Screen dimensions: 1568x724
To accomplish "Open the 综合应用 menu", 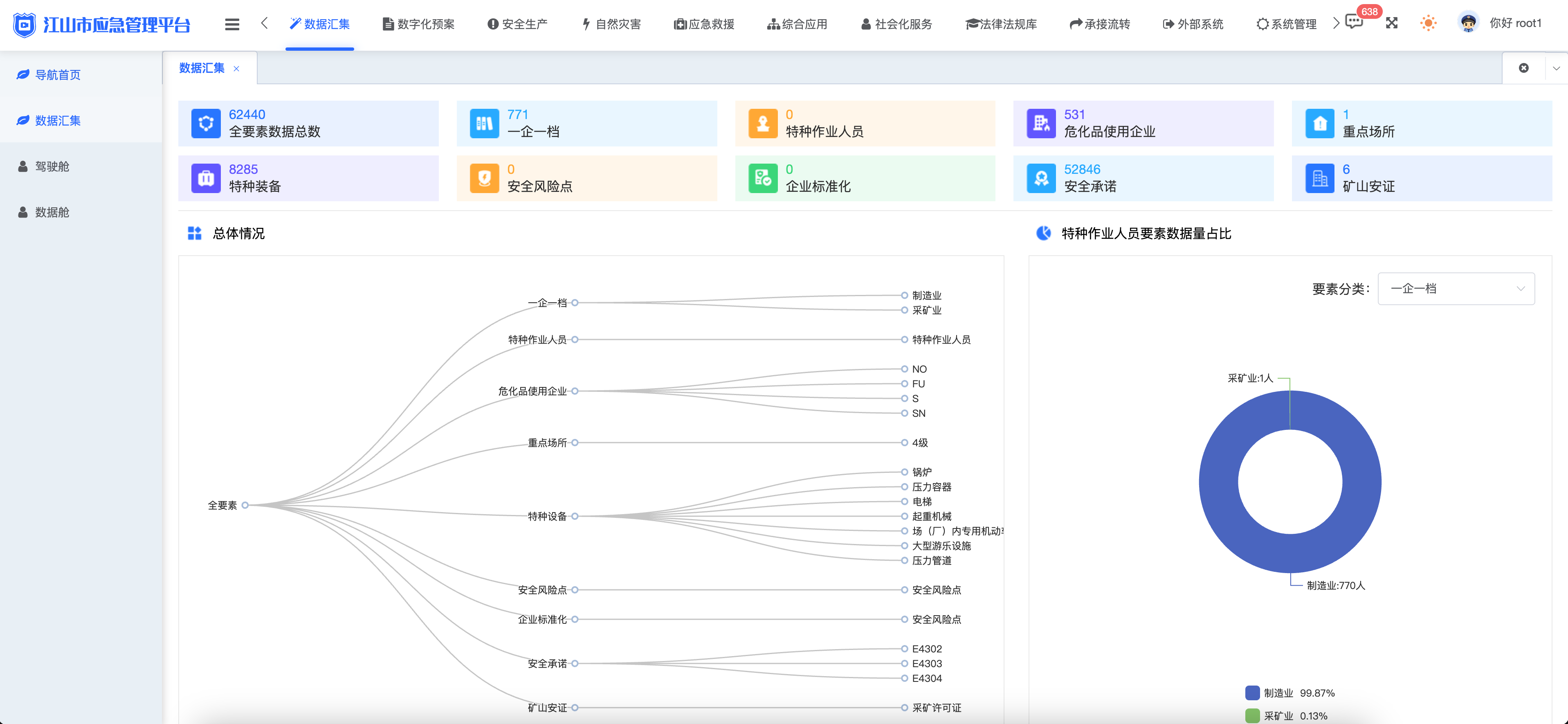I will pos(797,25).
